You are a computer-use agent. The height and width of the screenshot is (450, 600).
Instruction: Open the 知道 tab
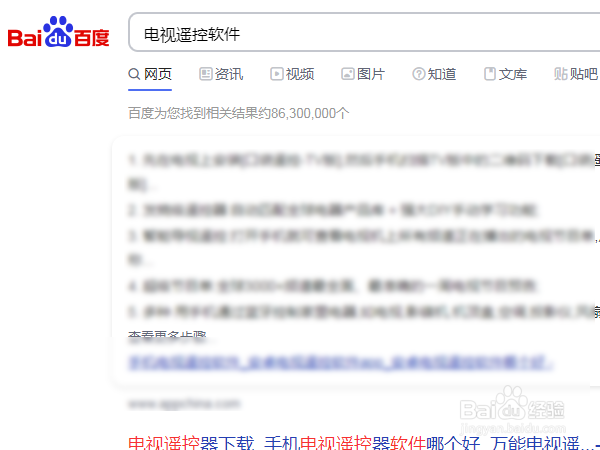(434, 74)
